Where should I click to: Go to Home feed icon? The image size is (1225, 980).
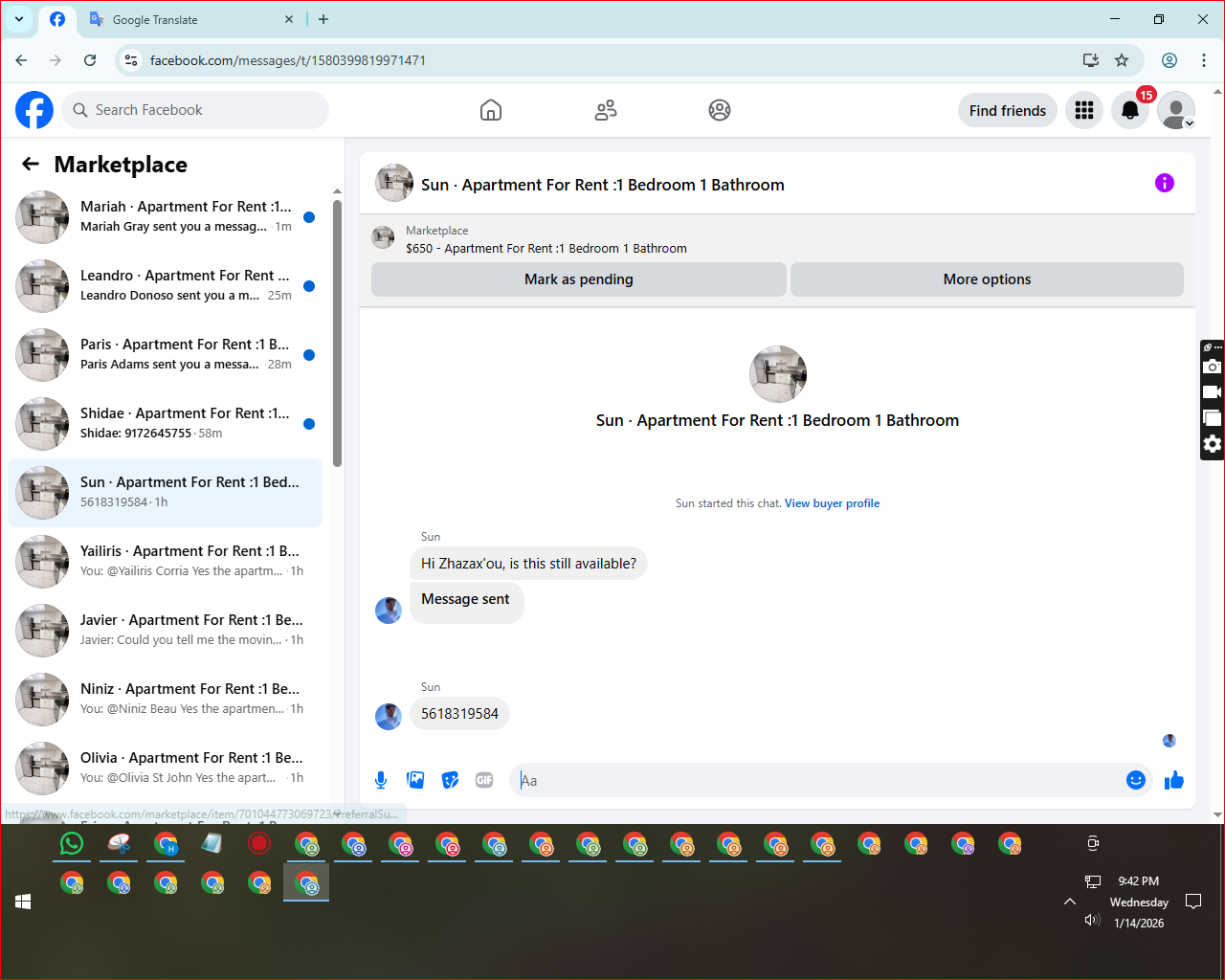491,110
